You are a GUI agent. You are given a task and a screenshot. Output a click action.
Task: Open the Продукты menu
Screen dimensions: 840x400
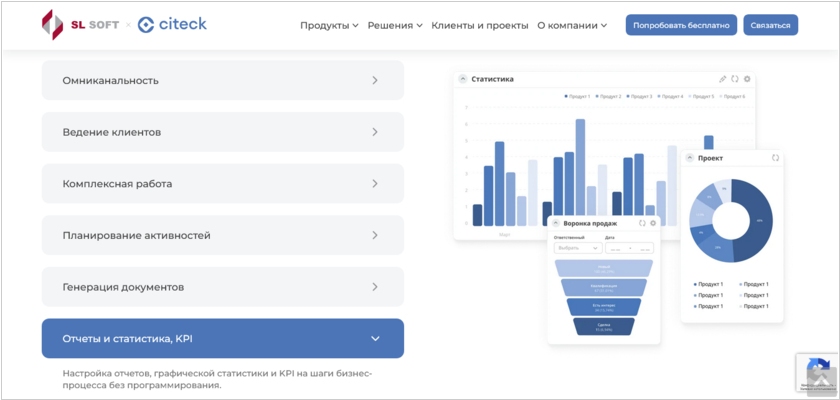(x=329, y=25)
